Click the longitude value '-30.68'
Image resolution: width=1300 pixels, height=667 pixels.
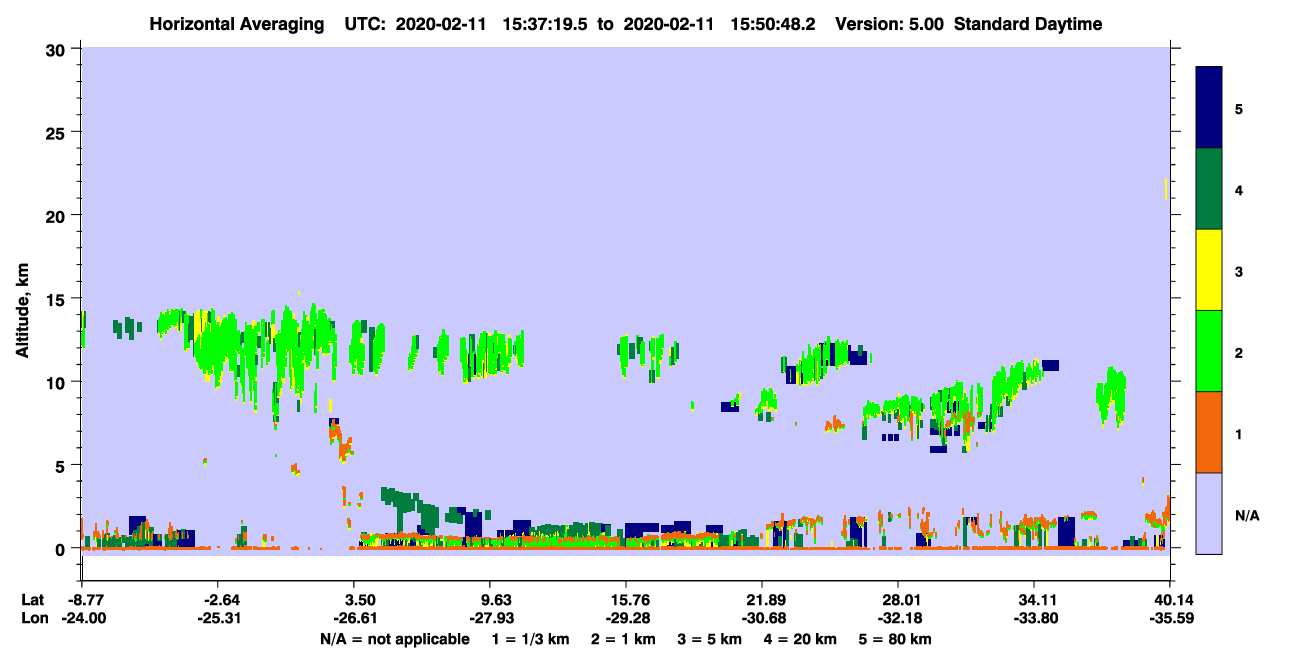(x=762, y=618)
